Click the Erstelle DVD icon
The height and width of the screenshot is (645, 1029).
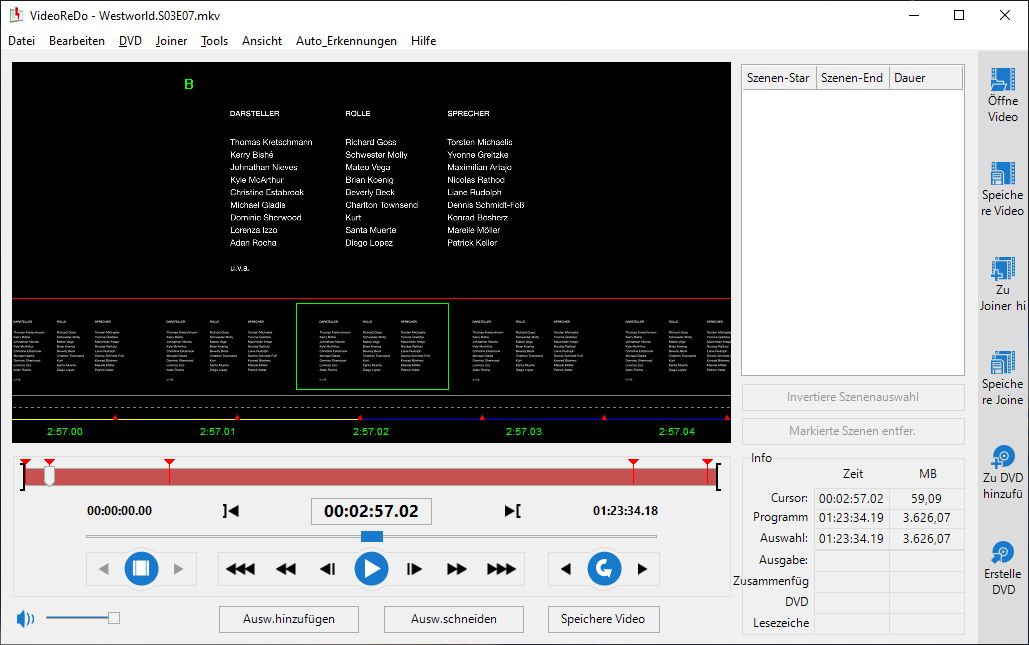click(x=1003, y=553)
